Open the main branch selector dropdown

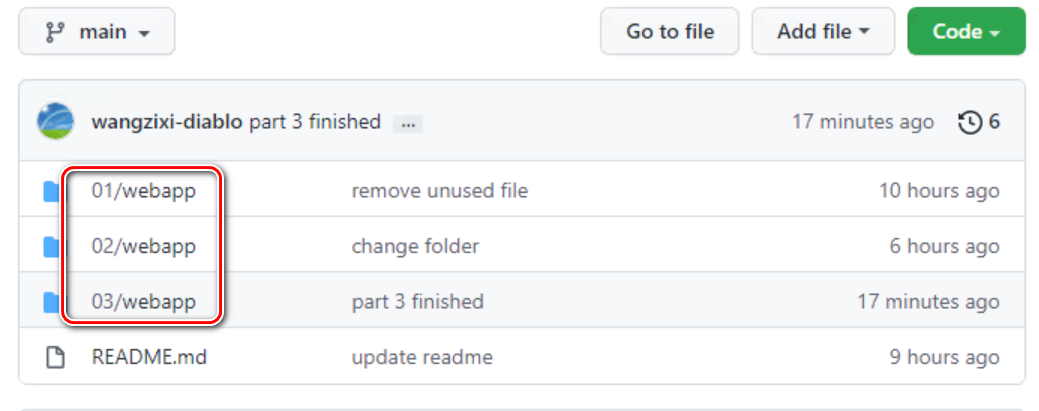click(96, 32)
